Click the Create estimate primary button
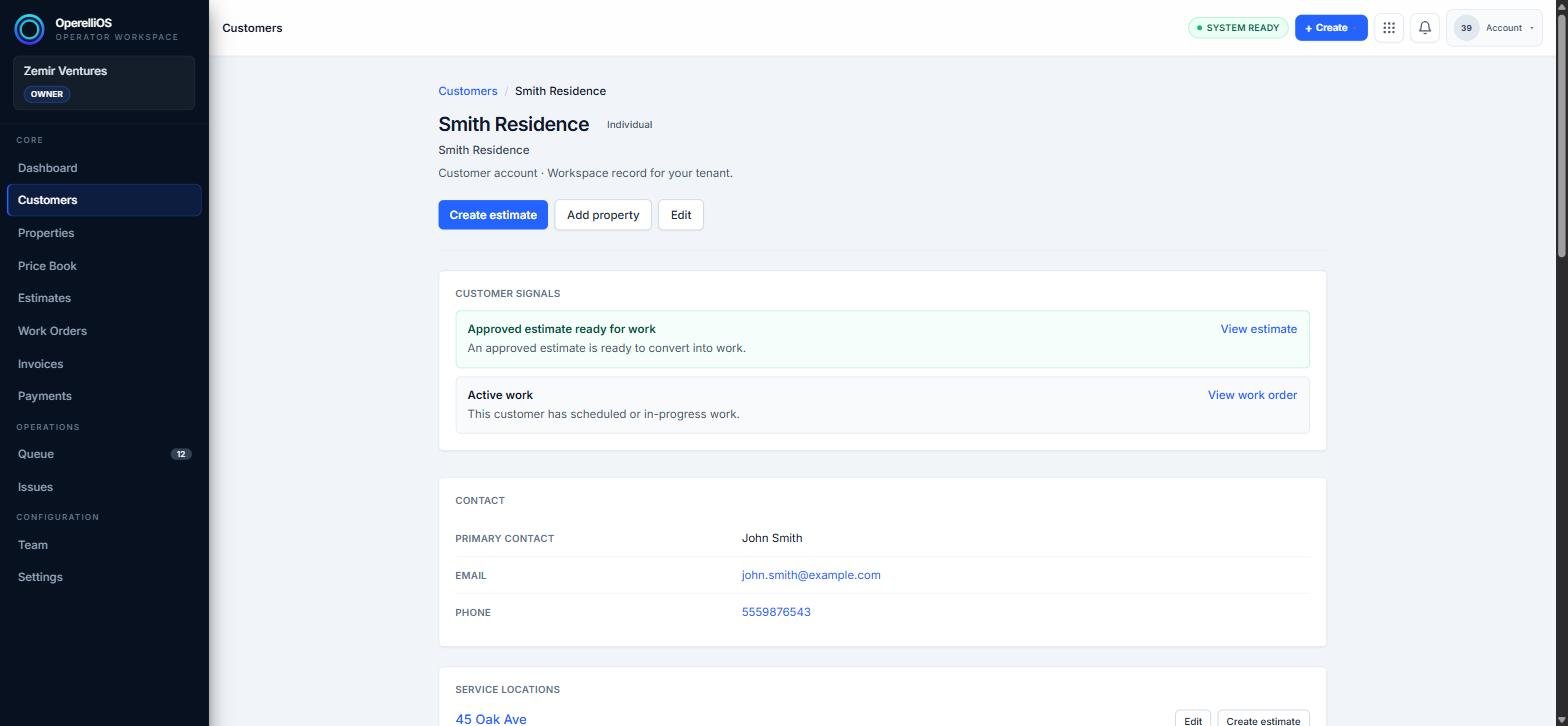Viewport: 1568px width, 726px height. [493, 215]
